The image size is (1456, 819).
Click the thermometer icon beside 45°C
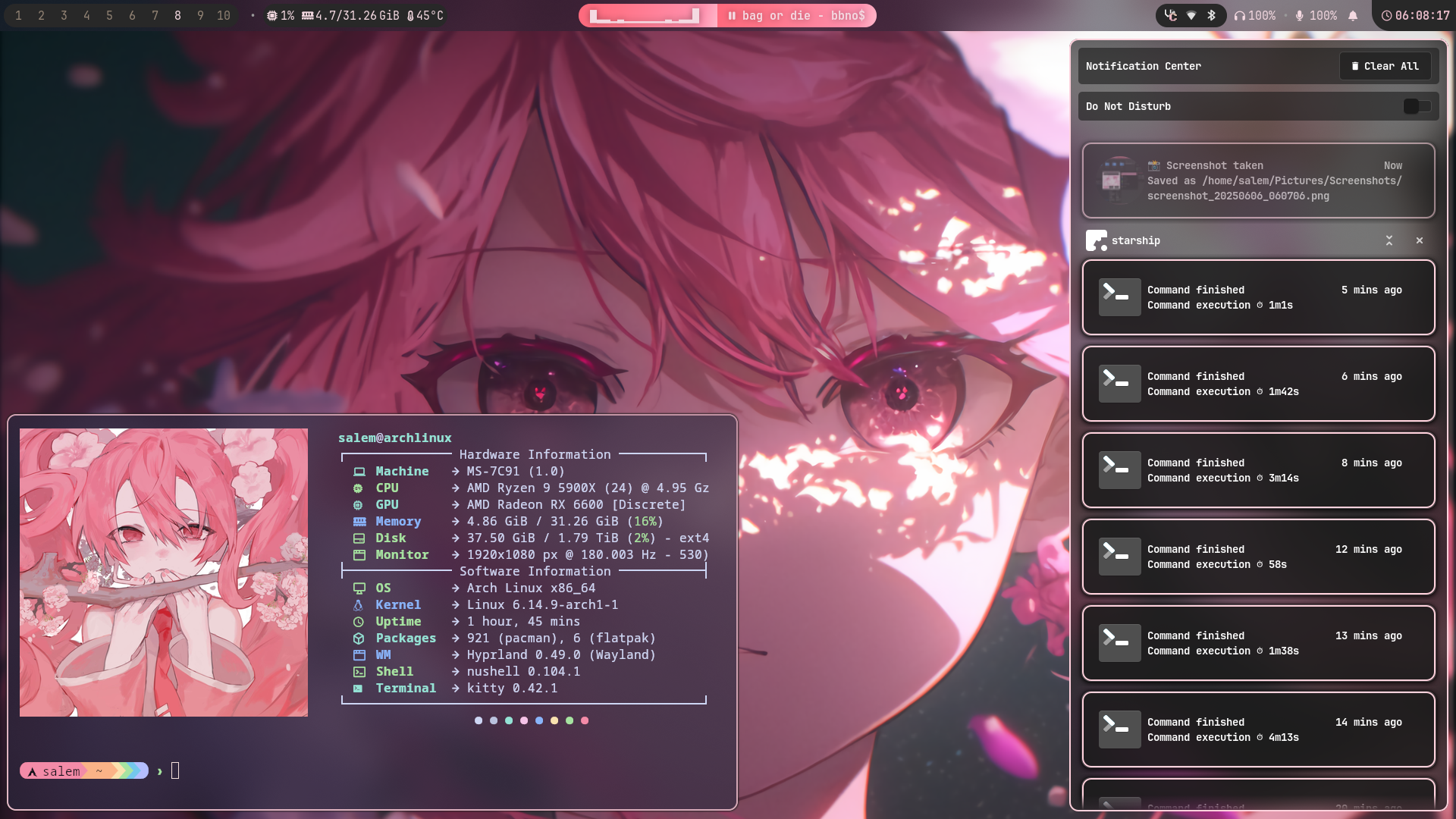[410, 16]
